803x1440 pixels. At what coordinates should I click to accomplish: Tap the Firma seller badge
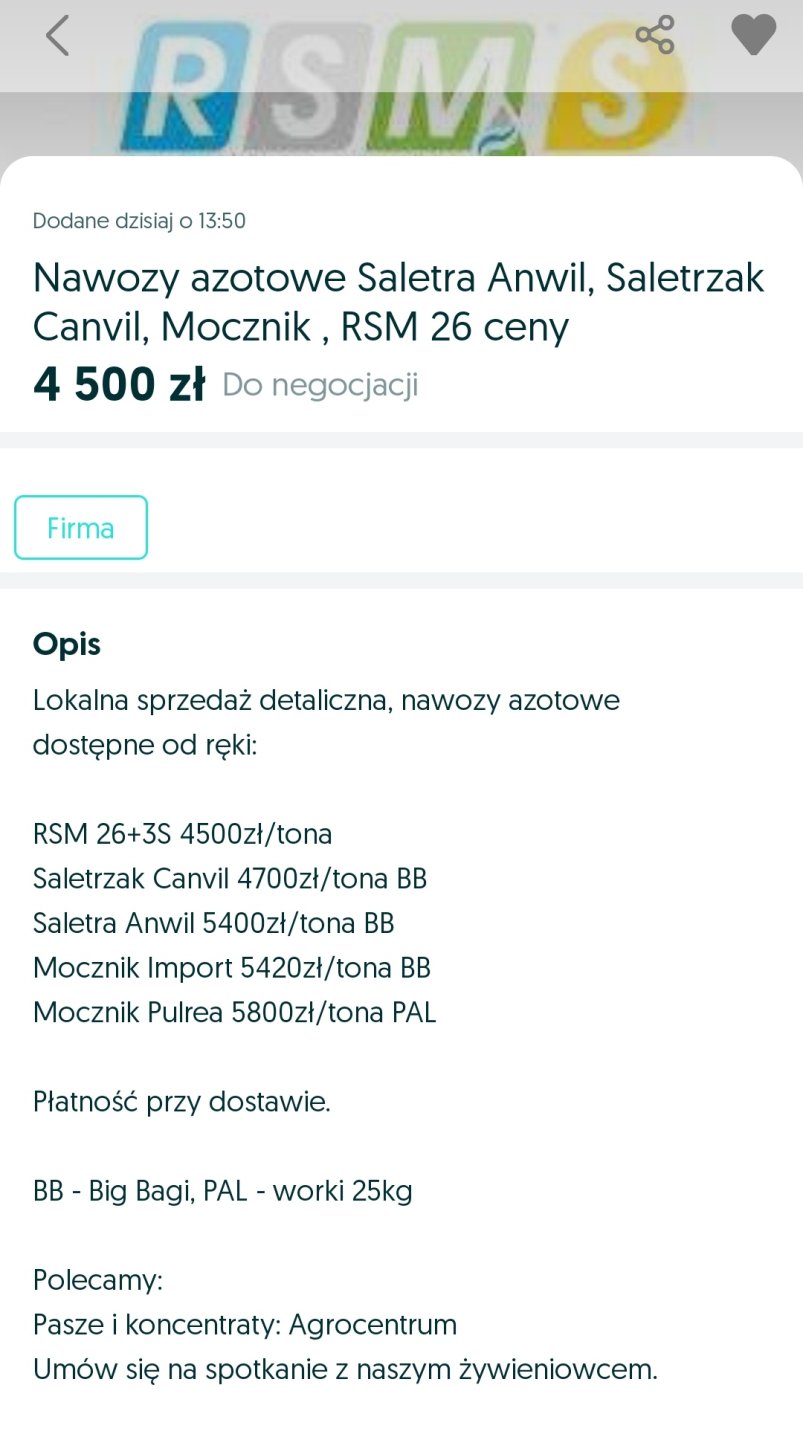point(81,527)
